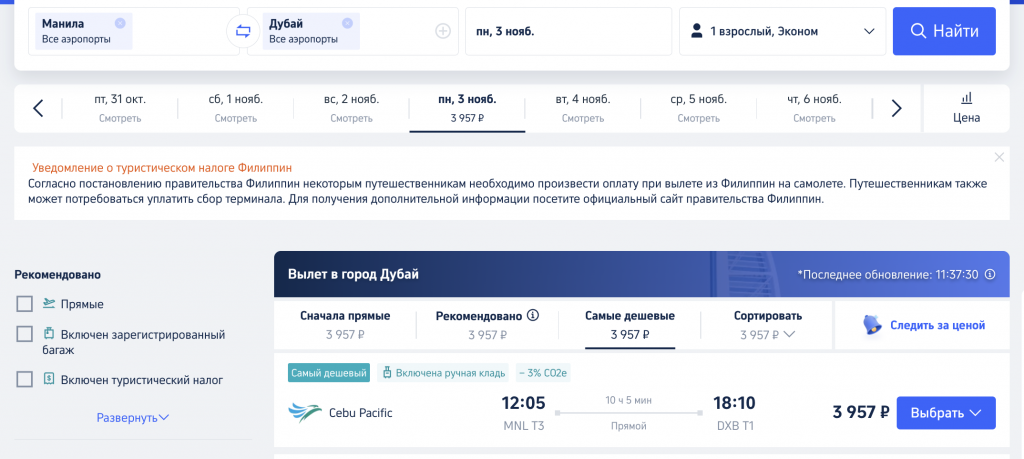This screenshot has height=459, width=1024.
Task: Click info icon next to Рекомендовано
Action: (533, 315)
